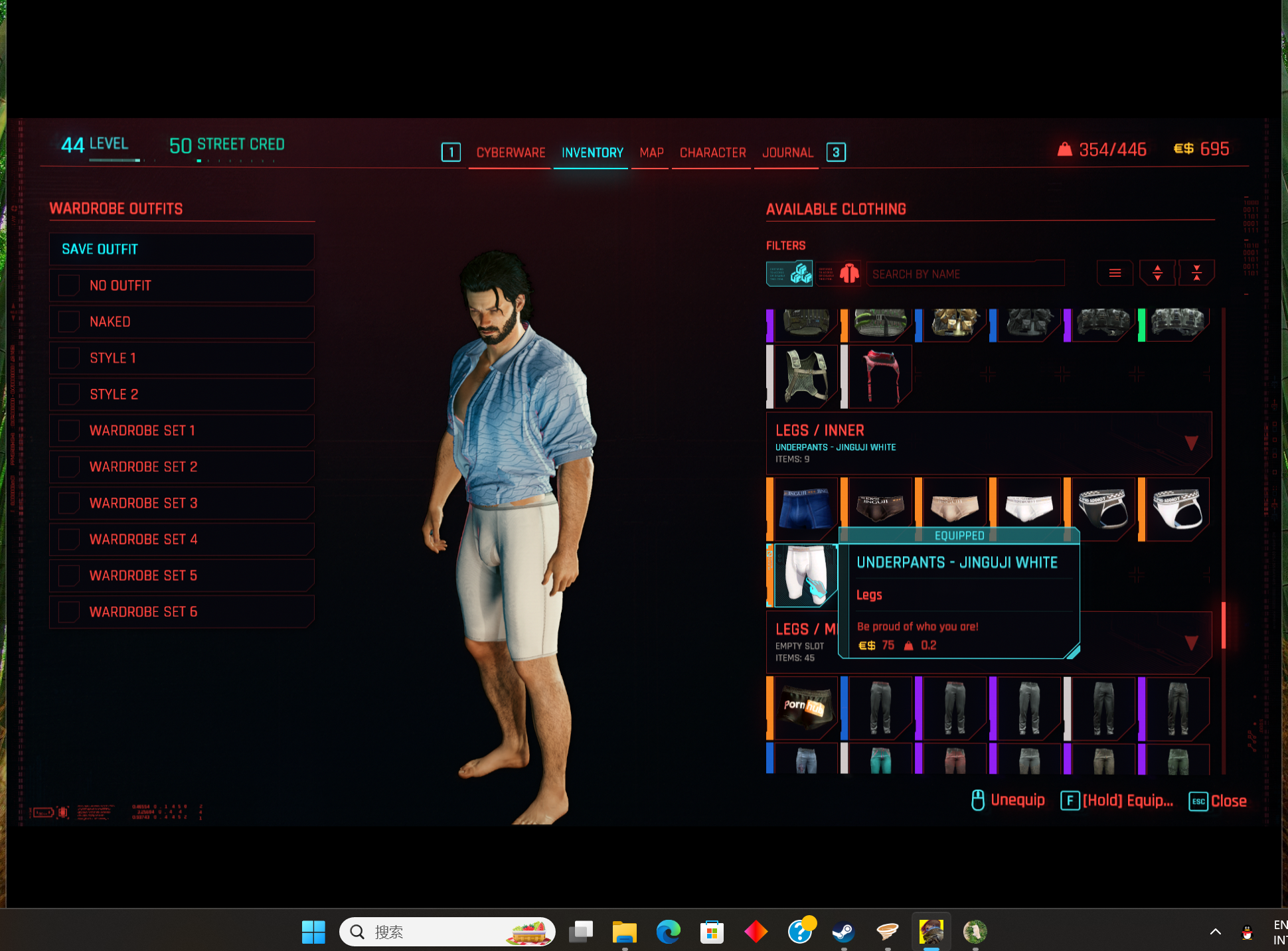
Task: Click the Unequip mouse hint
Action: point(1008,800)
